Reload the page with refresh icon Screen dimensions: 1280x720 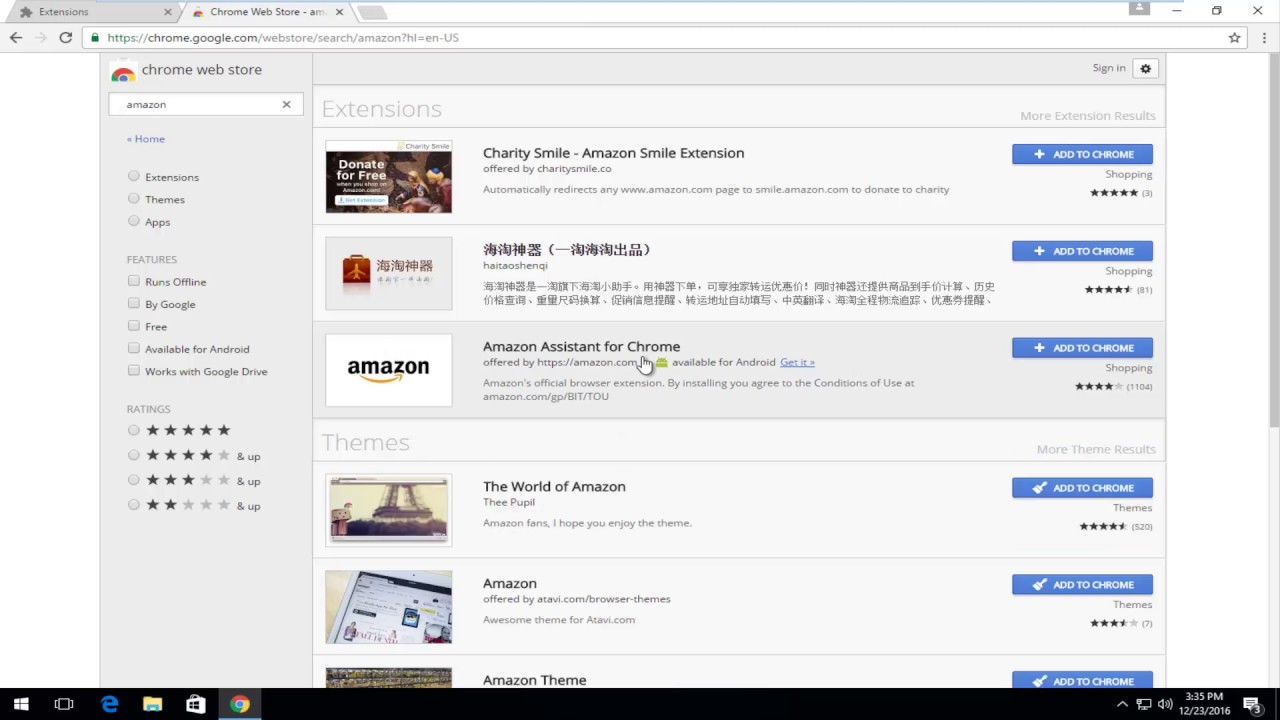[66, 37]
